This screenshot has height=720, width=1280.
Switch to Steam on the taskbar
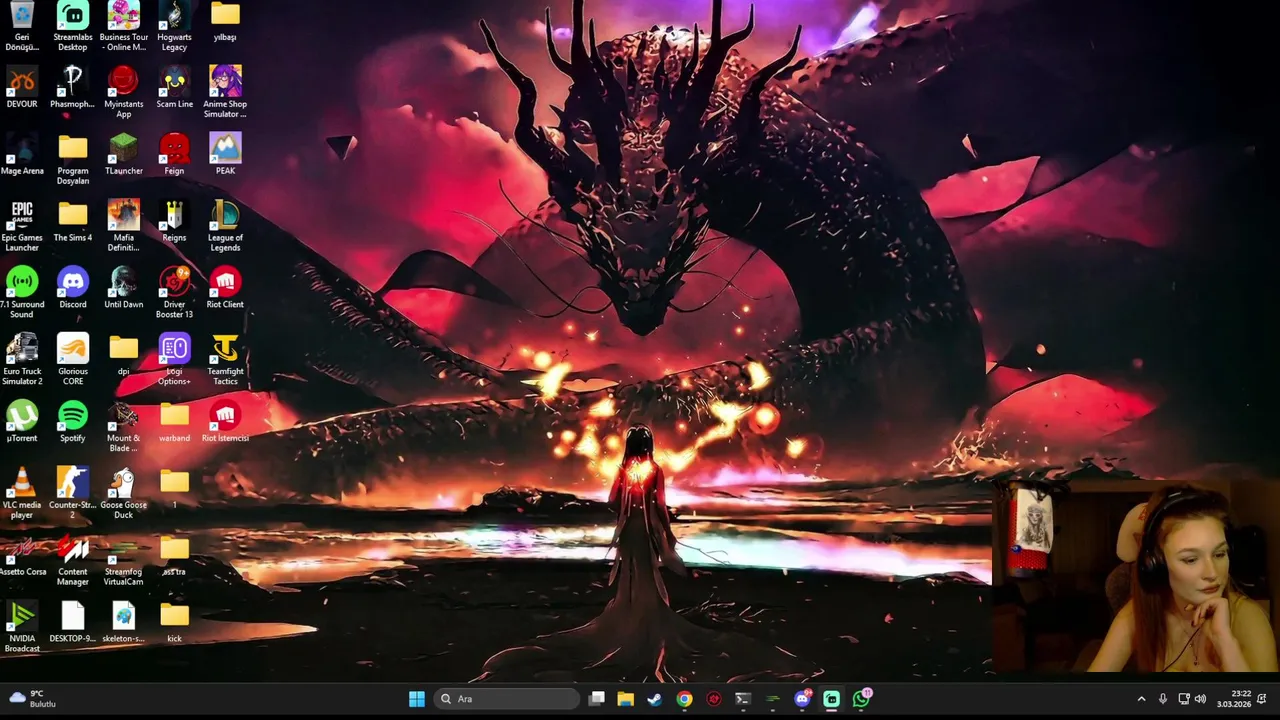(x=655, y=699)
